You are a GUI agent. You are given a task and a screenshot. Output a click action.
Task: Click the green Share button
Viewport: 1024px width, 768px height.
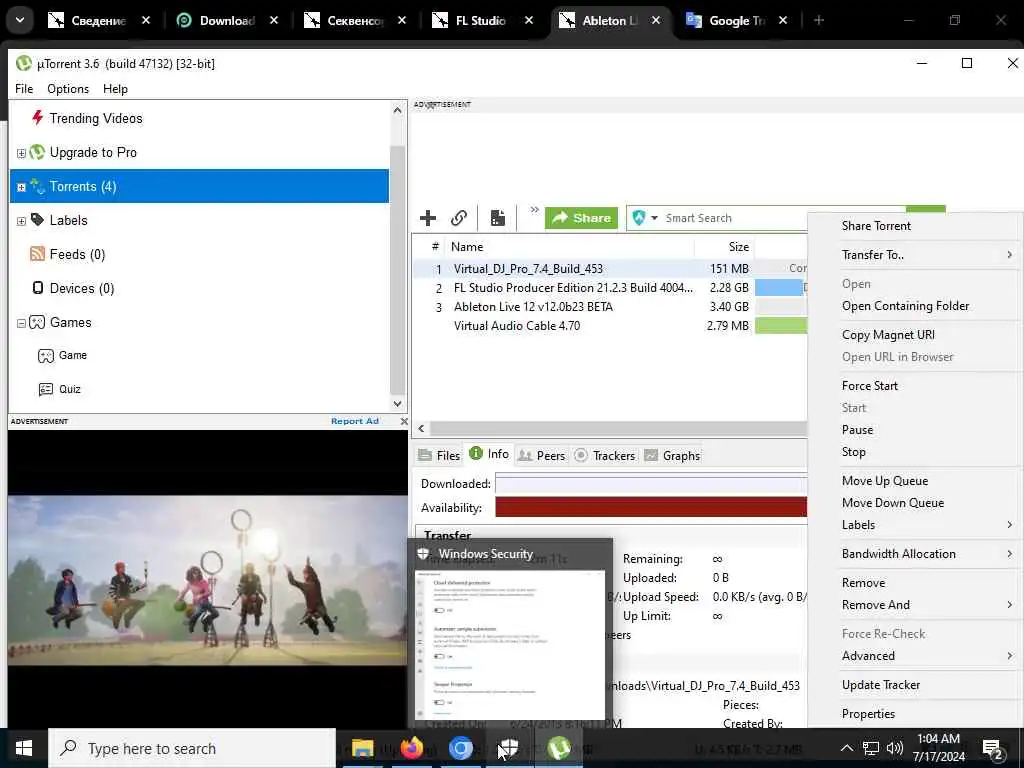581,217
